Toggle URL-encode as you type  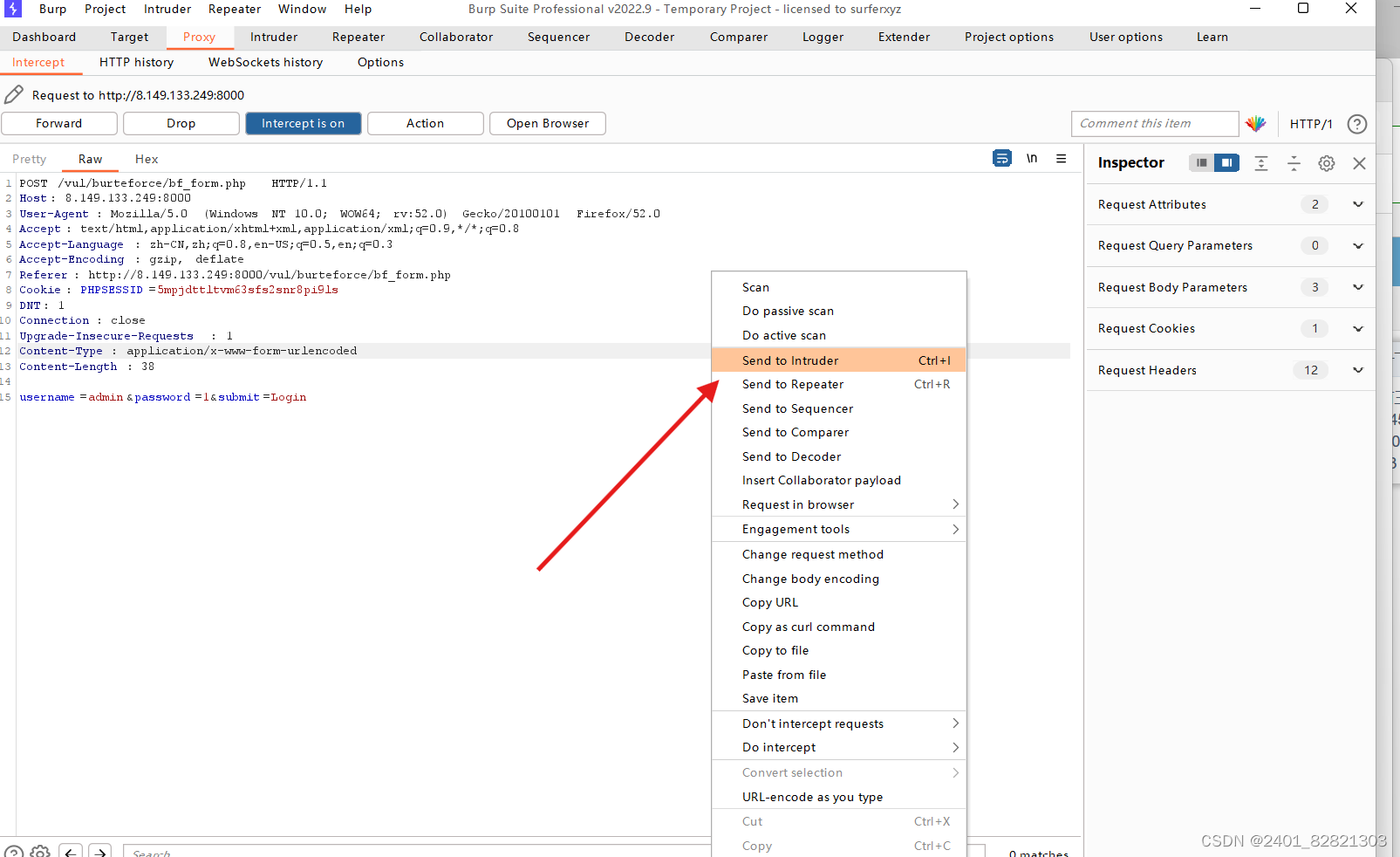pyautogui.click(x=839, y=797)
